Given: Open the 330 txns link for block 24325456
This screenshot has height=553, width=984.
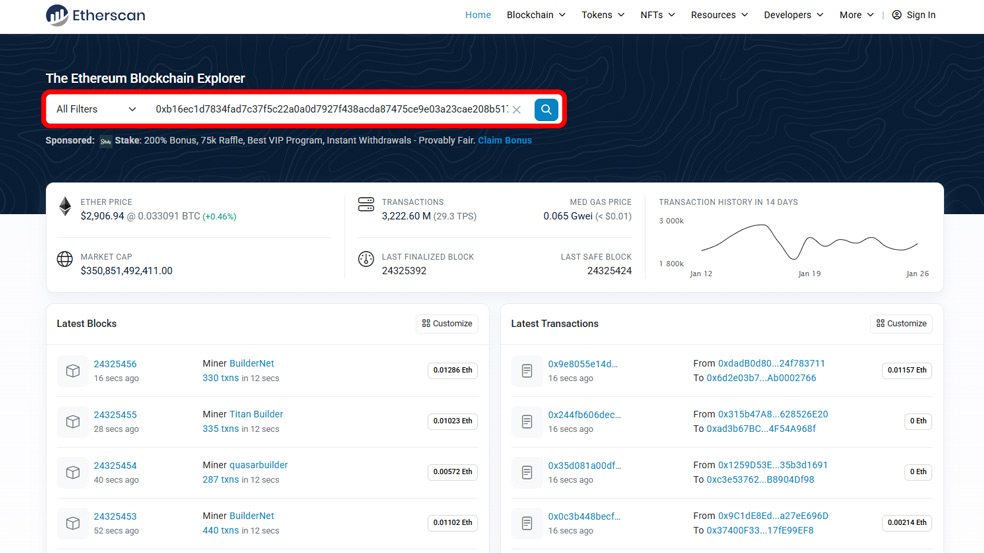Looking at the screenshot, I should (220, 378).
